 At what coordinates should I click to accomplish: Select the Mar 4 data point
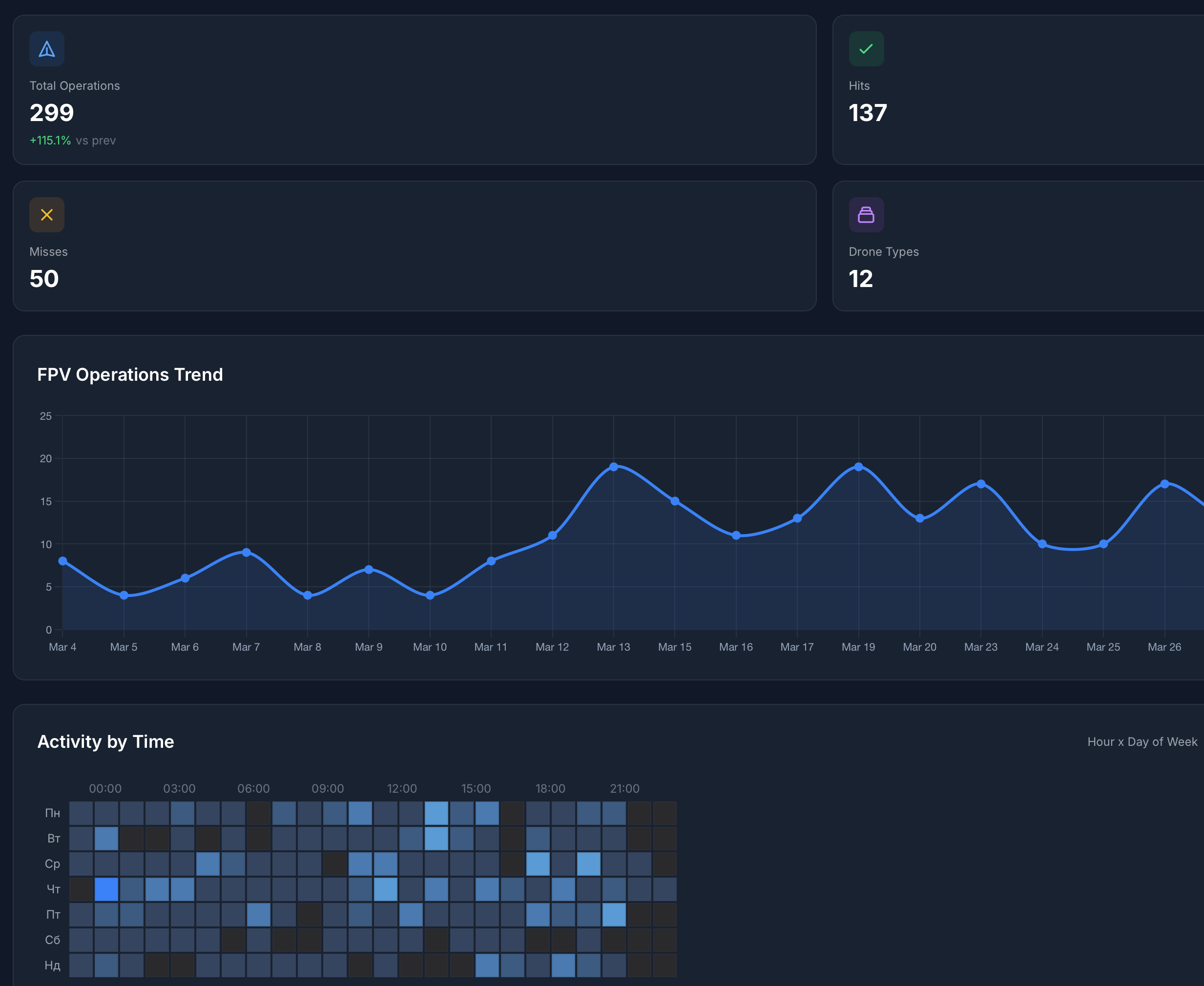click(x=62, y=561)
